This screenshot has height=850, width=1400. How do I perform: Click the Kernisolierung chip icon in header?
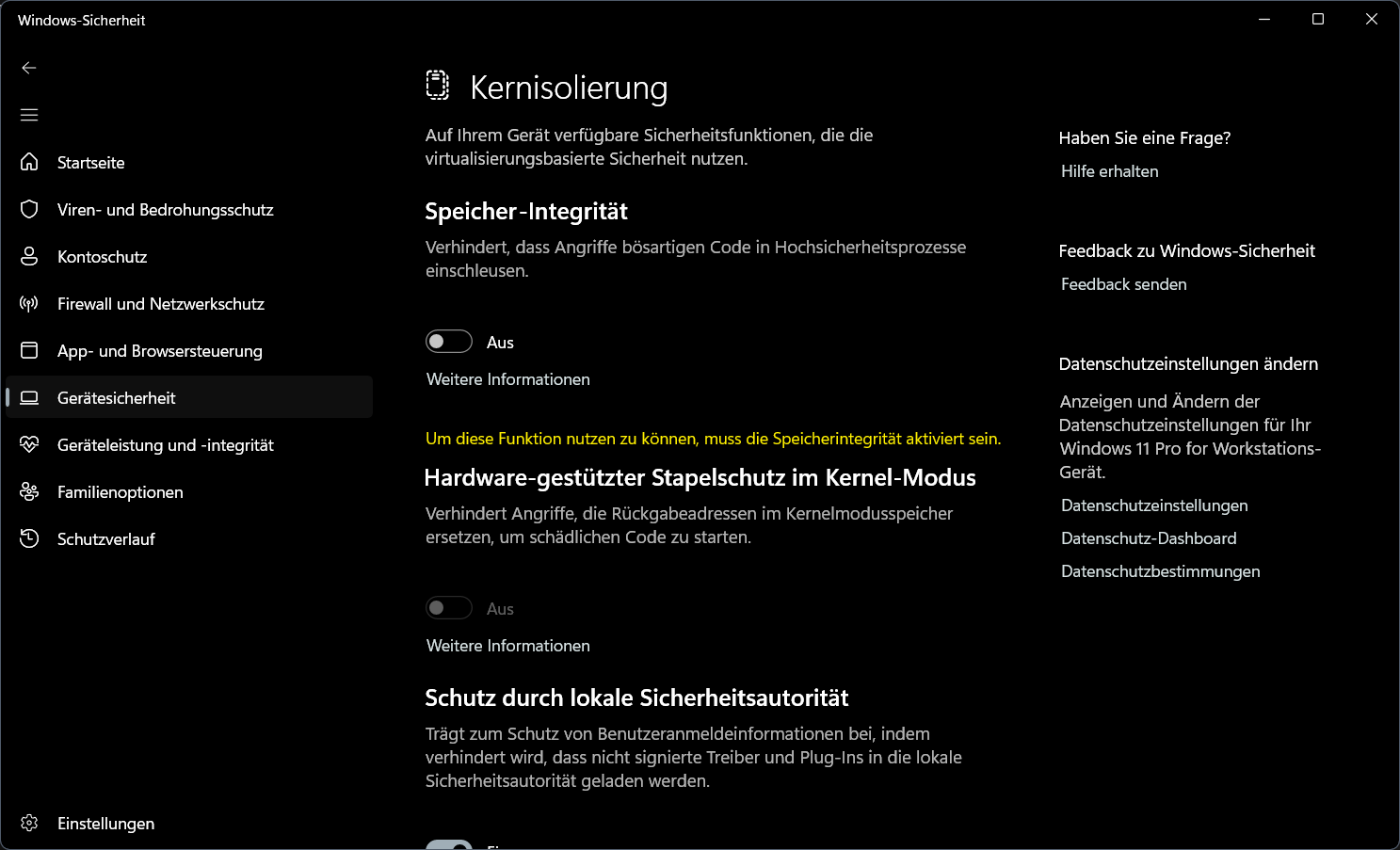438,86
